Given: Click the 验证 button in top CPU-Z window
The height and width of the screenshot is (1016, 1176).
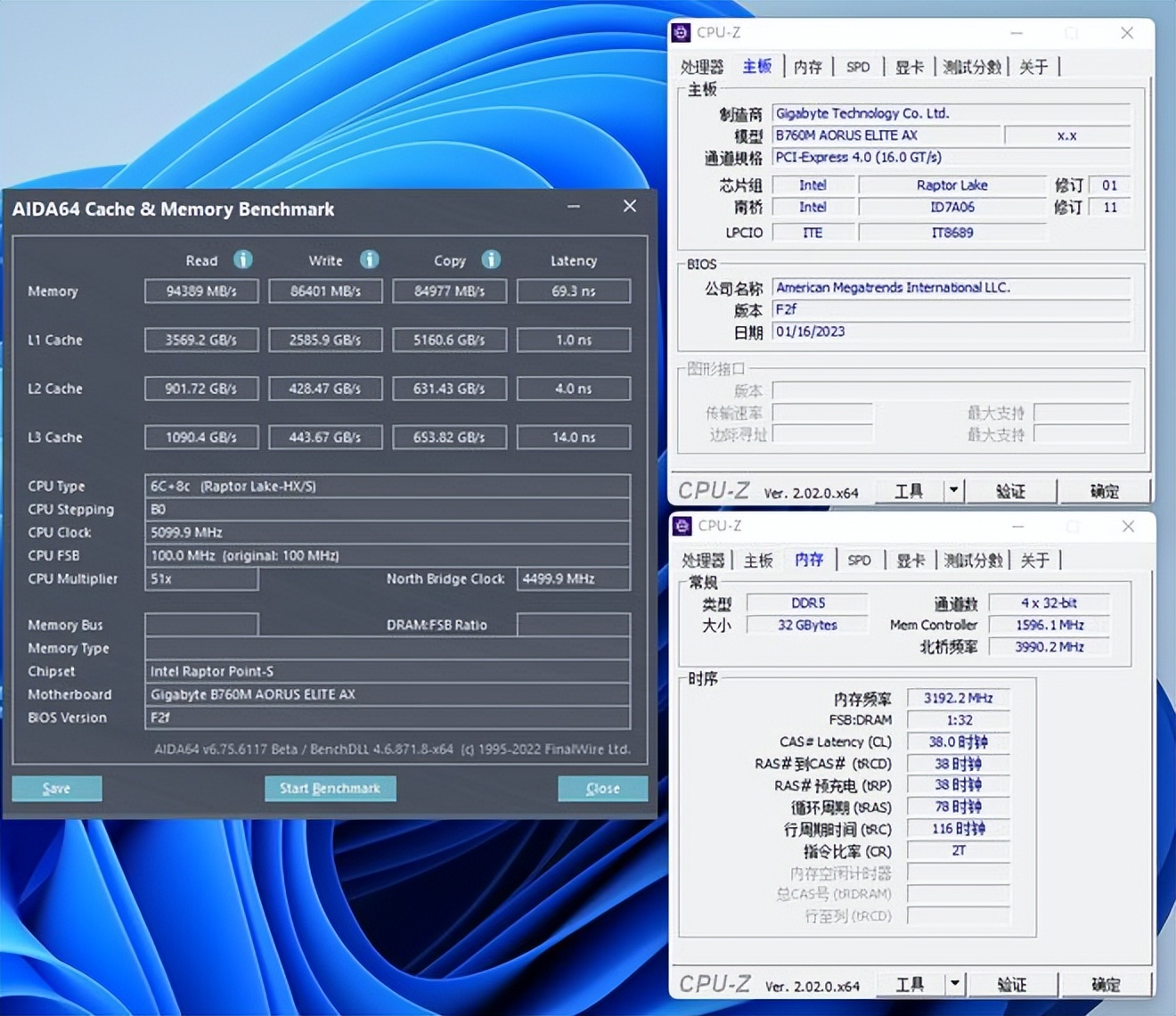Looking at the screenshot, I should point(1012,490).
